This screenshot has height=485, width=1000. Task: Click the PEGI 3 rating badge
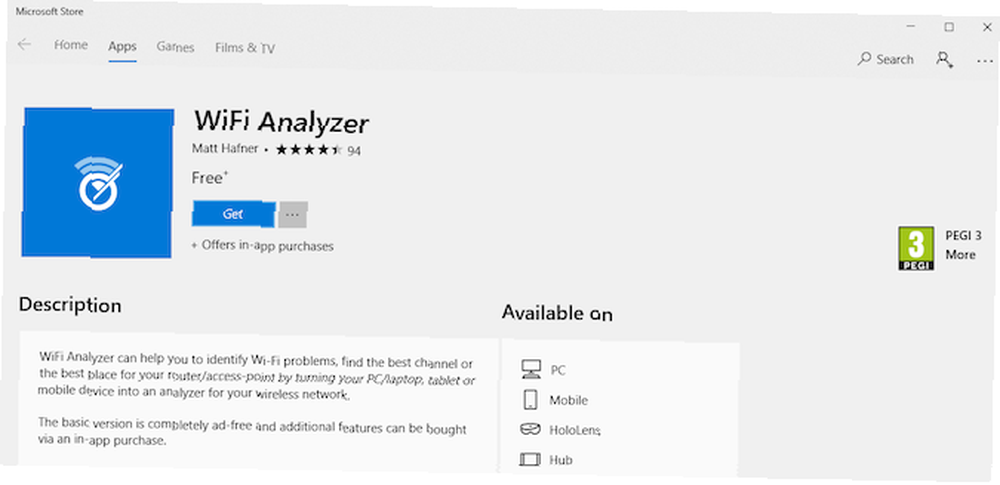(916, 248)
